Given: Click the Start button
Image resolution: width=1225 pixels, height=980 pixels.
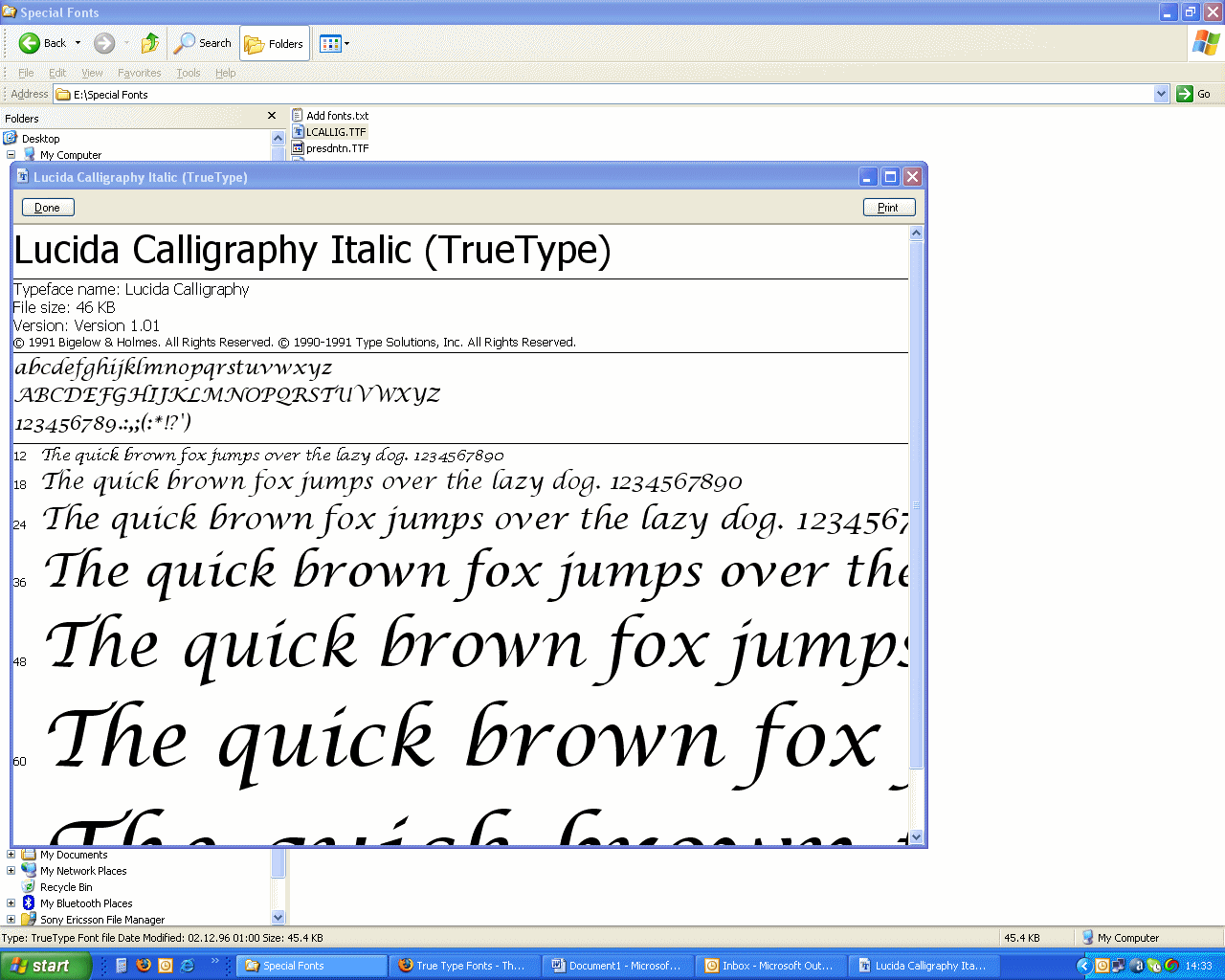Looking at the screenshot, I should 45,966.
